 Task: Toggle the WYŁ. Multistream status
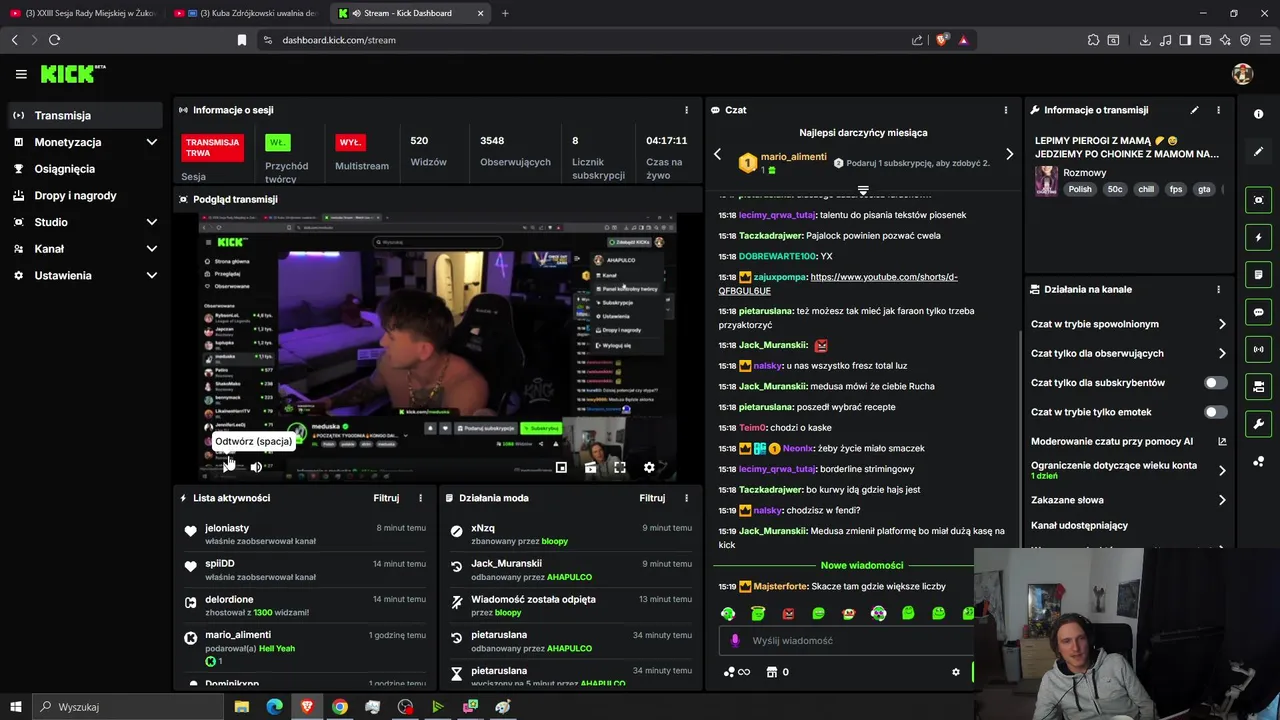point(350,143)
